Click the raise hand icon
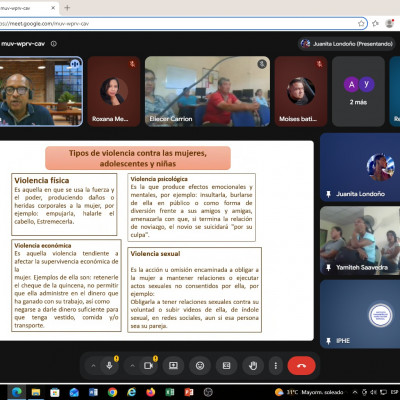This screenshot has height=400, width=400. coord(253,366)
